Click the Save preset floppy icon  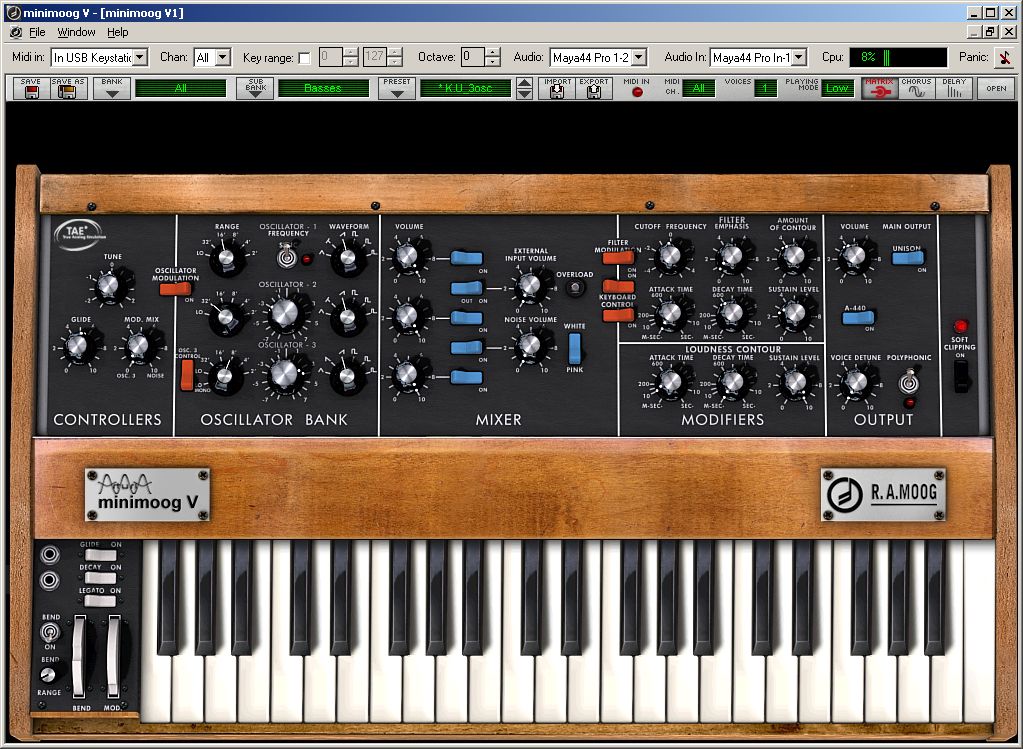tap(31, 88)
